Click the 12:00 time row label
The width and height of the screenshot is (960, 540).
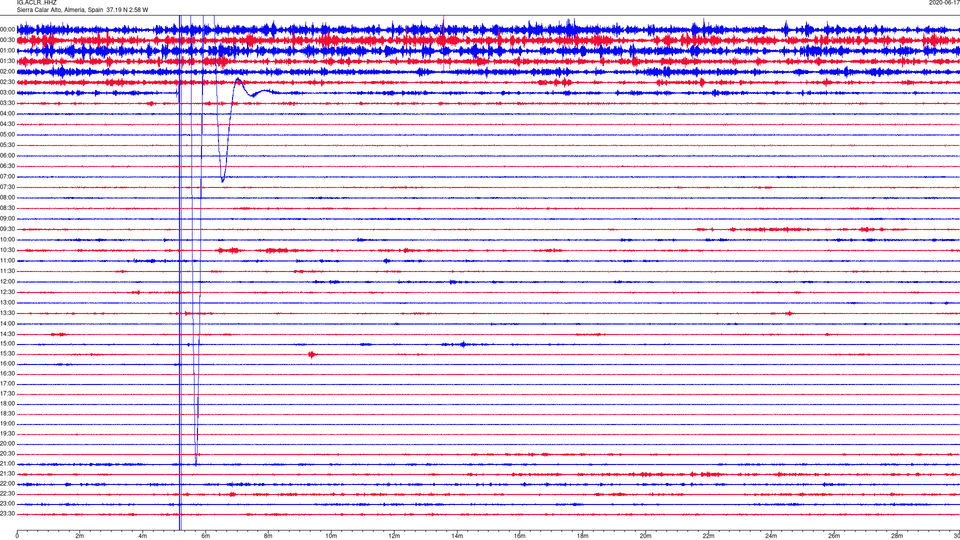[7, 282]
